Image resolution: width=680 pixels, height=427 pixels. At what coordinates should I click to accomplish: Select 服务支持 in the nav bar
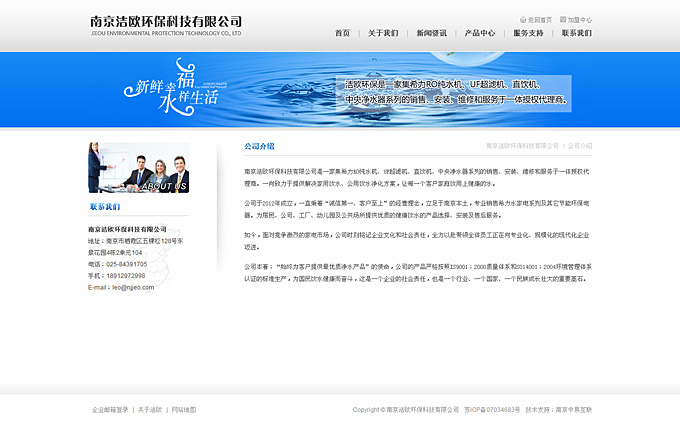(x=528, y=33)
